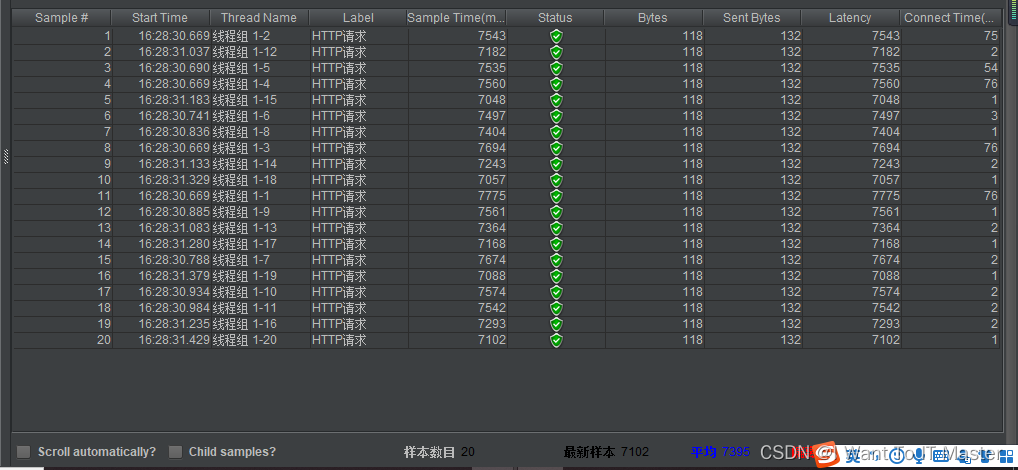
Task: Open the soft keyboard icon in the IME bar
Action: point(940,456)
